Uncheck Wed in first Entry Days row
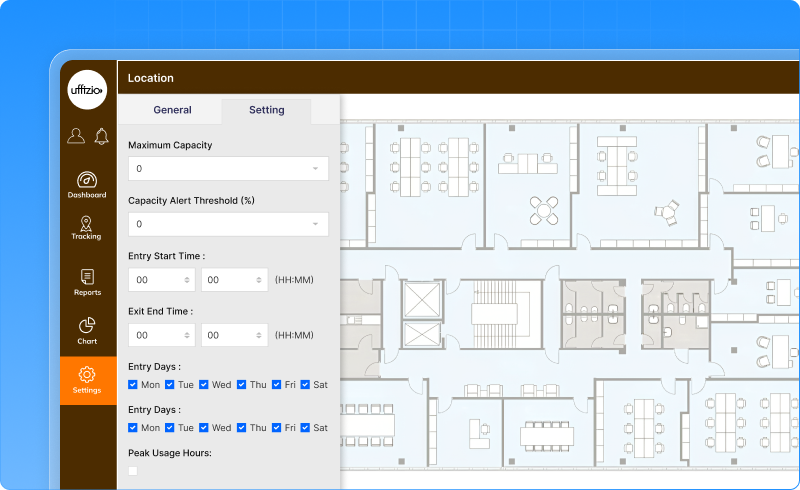The image size is (800, 490). tap(205, 384)
